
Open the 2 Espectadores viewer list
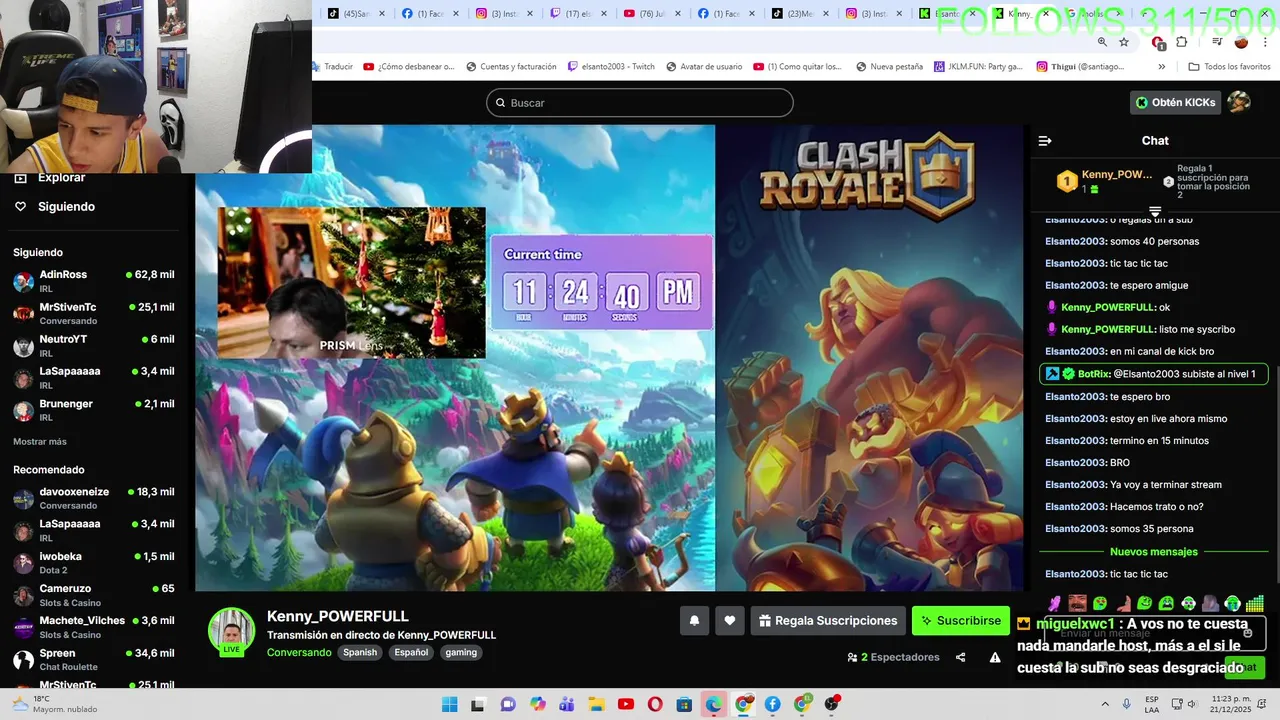coord(893,657)
